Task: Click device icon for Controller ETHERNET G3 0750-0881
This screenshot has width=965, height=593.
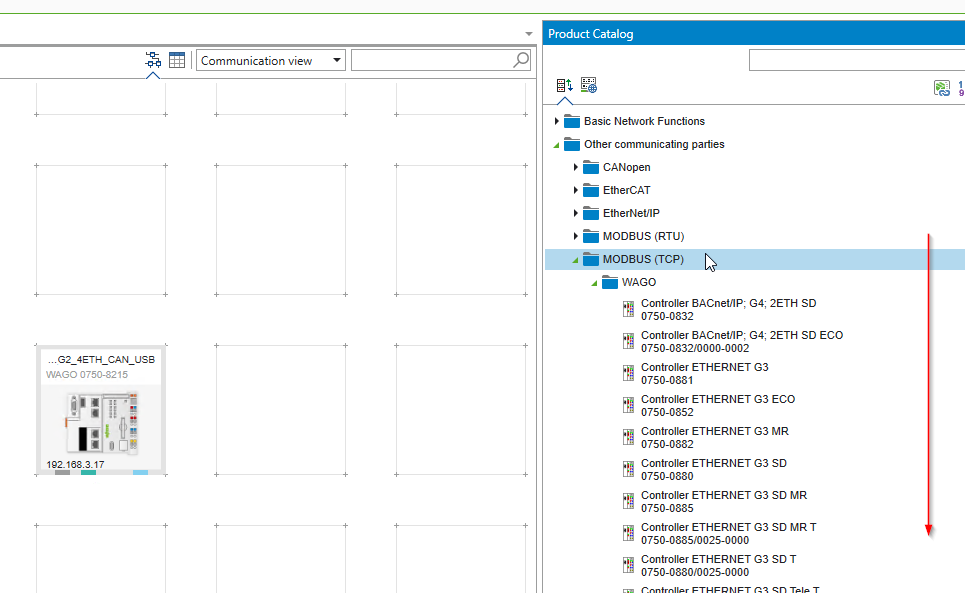Action: [x=628, y=373]
